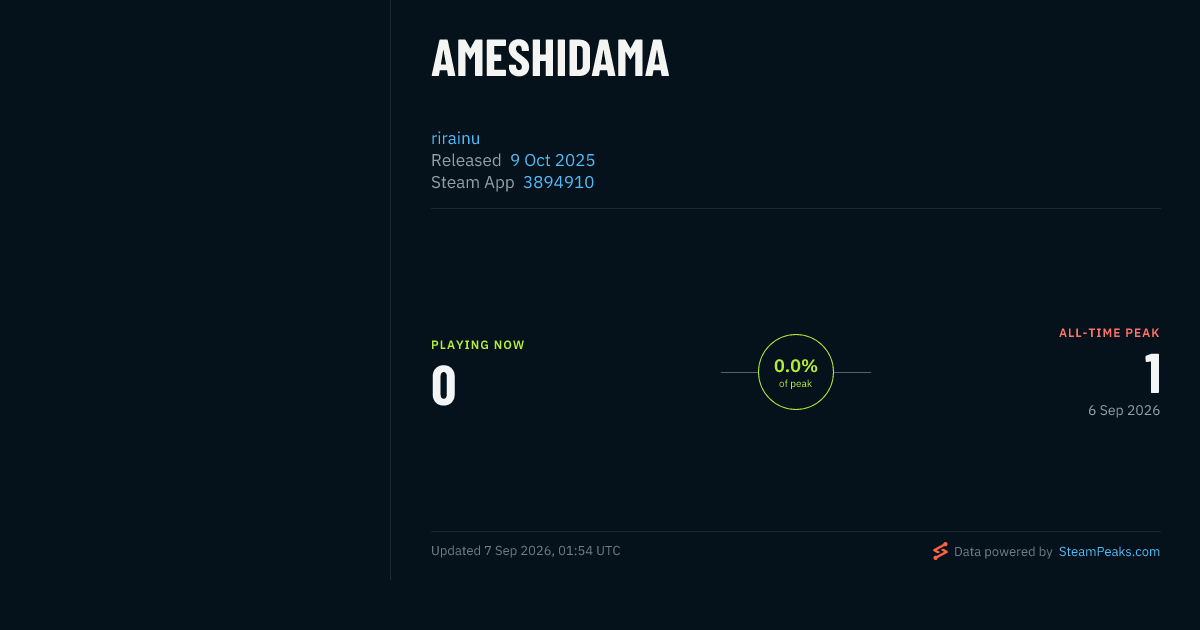Click the all-time peak value 1

(1152, 374)
